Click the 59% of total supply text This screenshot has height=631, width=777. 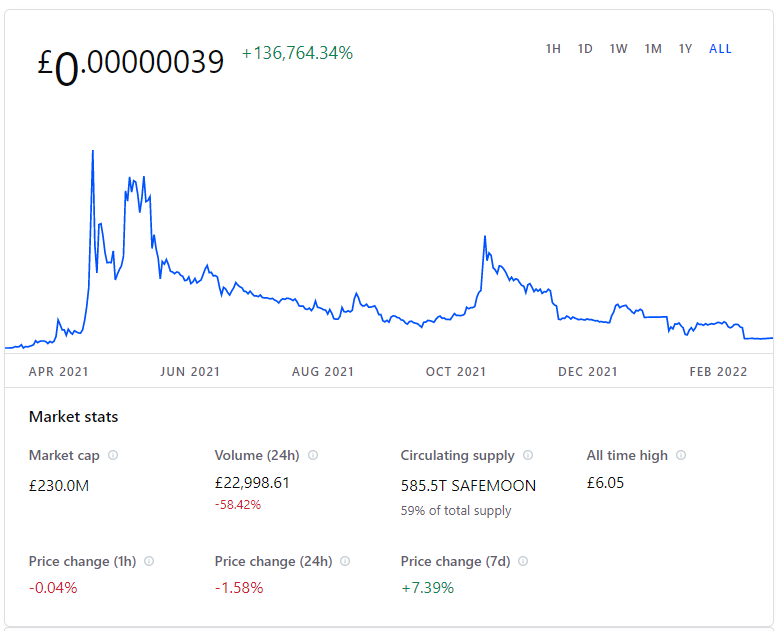click(456, 511)
